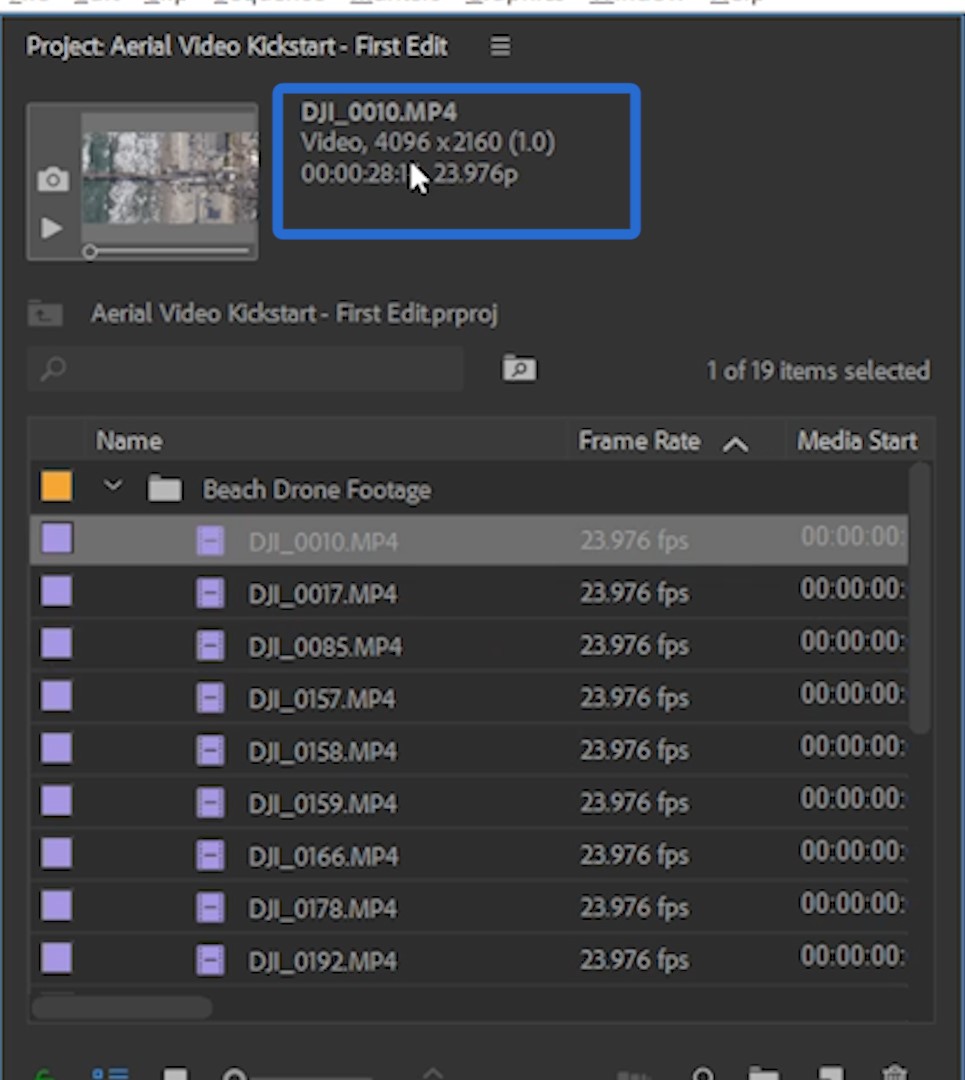This screenshot has height=1080, width=965.
Task: Select the DJI_0017.MP4 file name
Action: [323, 594]
